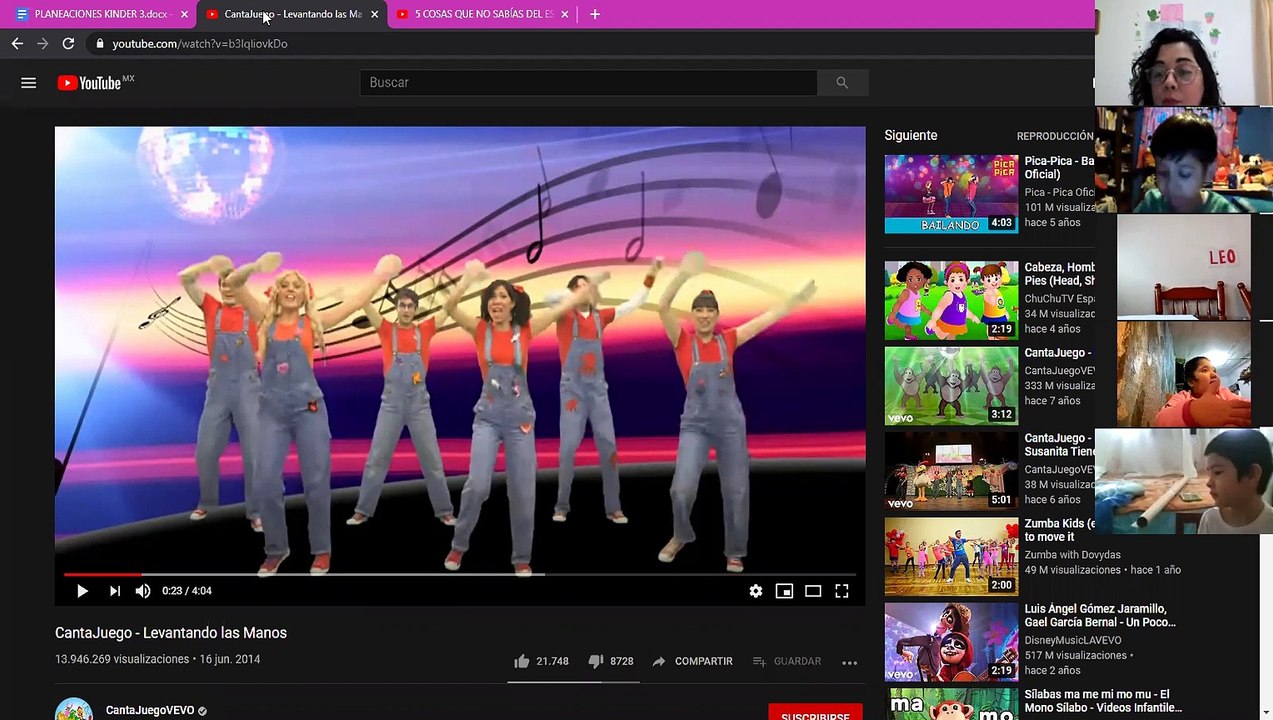
Task: Open the YouTube hamburger guide menu
Action: tap(28, 83)
